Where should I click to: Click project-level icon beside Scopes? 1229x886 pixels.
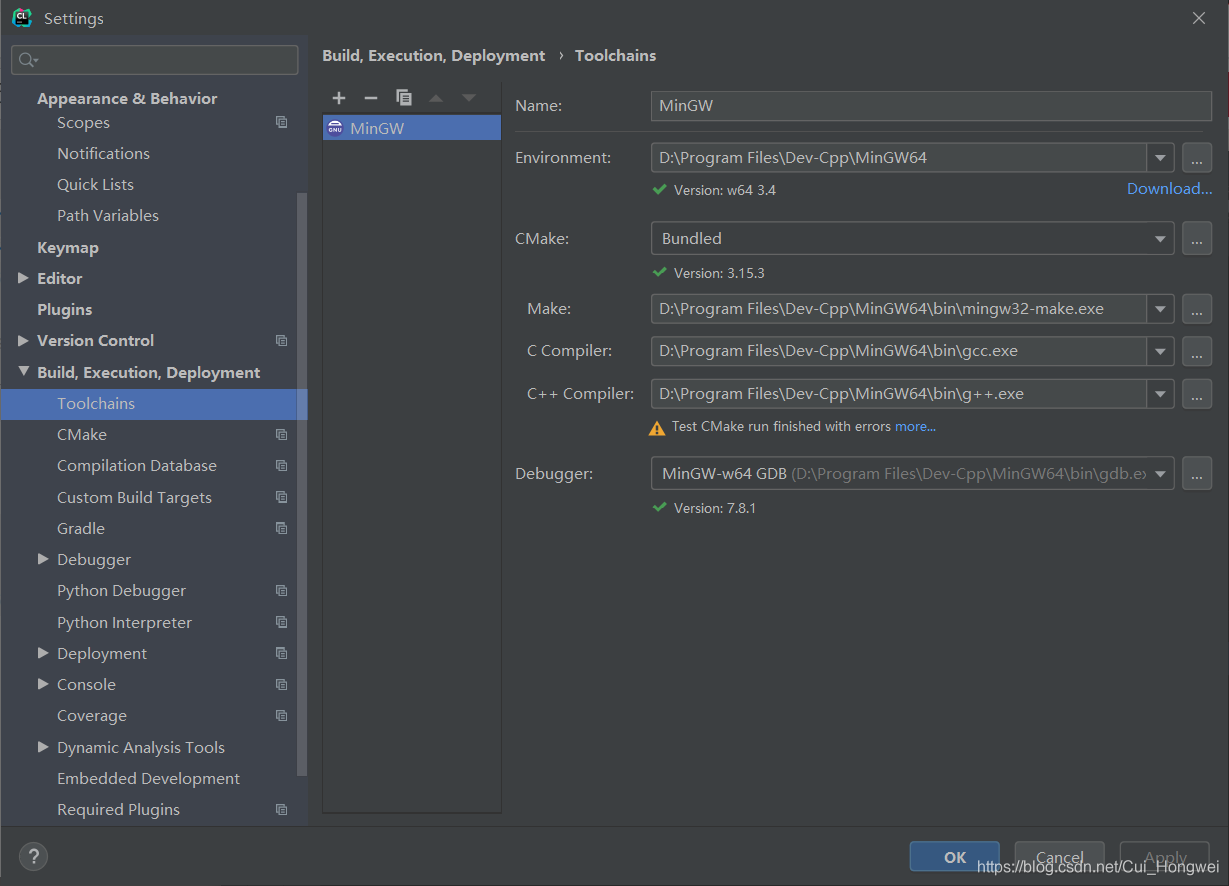click(x=281, y=122)
